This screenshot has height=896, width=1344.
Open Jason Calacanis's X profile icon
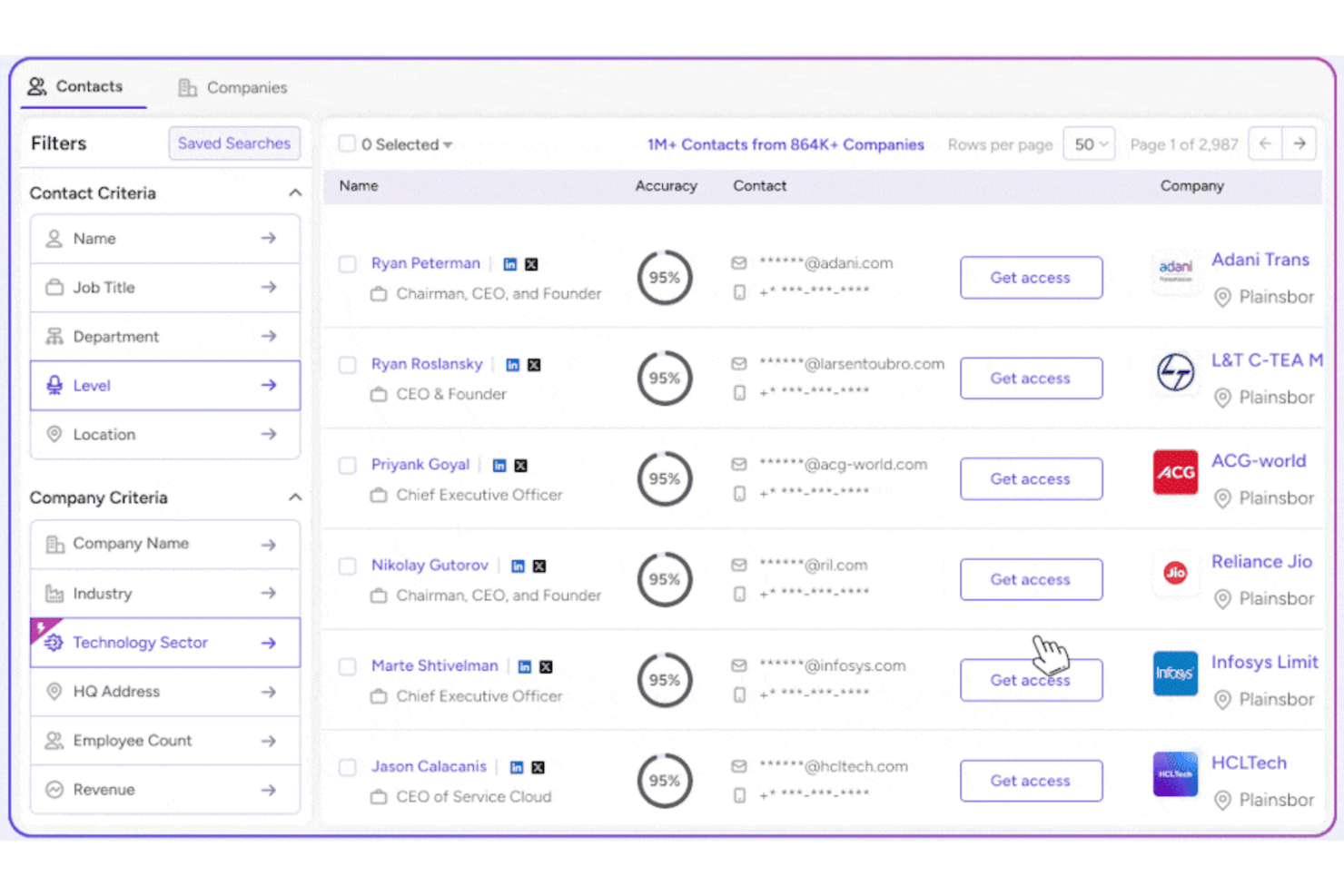point(538,768)
